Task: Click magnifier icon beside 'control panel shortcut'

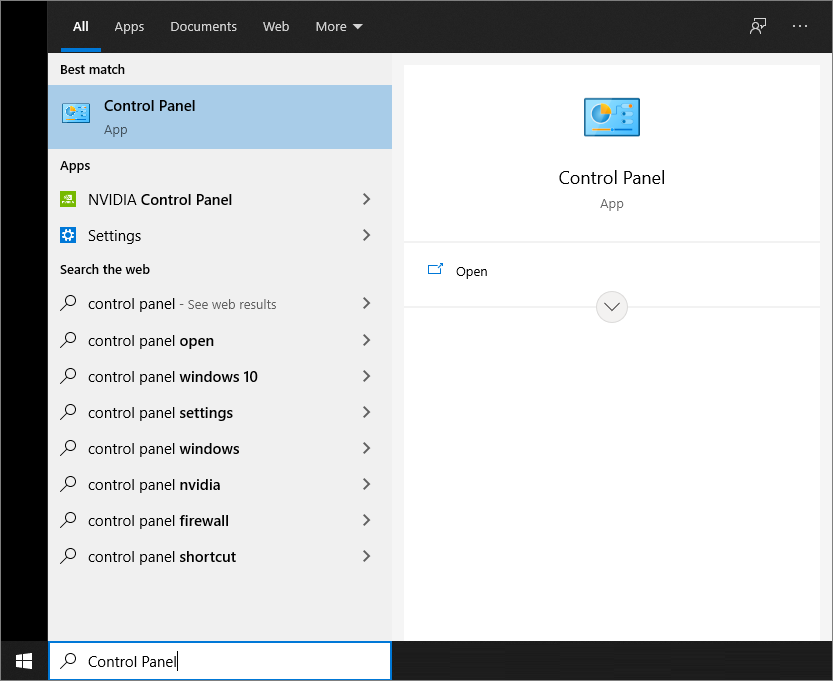Action: [x=68, y=556]
